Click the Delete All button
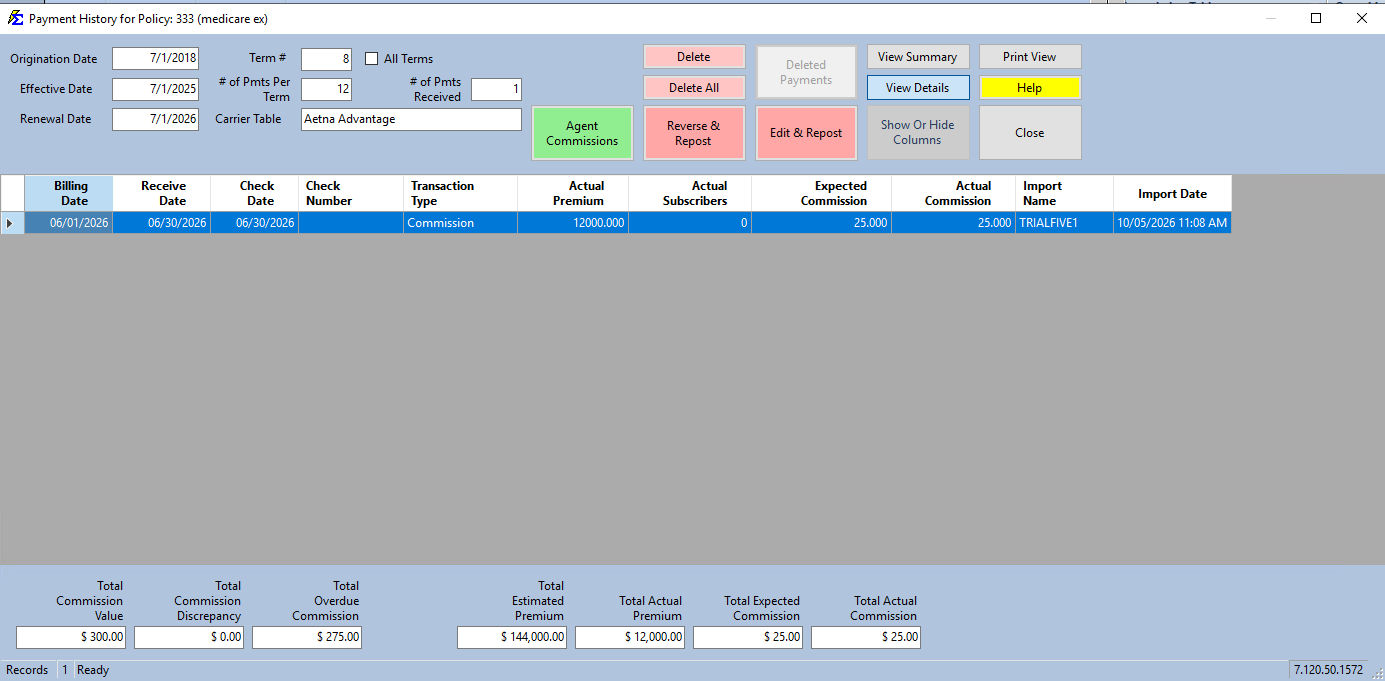This screenshot has width=1385, height=681. click(694, 88)
